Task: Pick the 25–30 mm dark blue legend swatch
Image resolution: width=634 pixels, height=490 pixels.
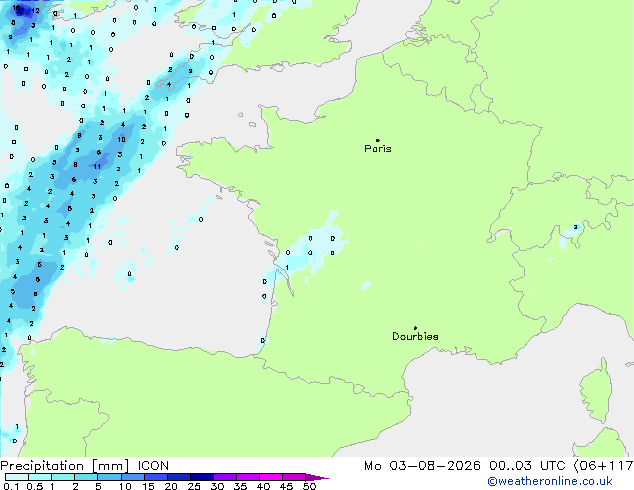Action: point(202,477)
